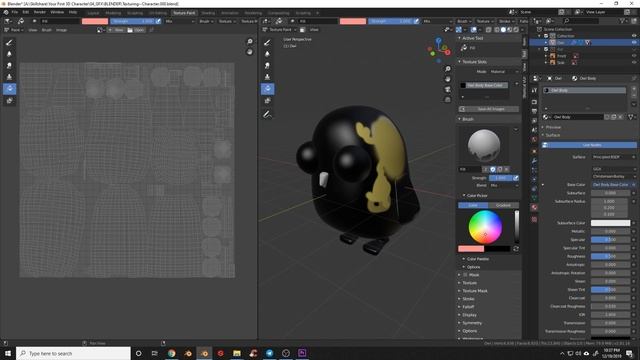
Task: Toggle Collection visibility eye in outliner
Action: pyautogui.click(x=634, y=36)
